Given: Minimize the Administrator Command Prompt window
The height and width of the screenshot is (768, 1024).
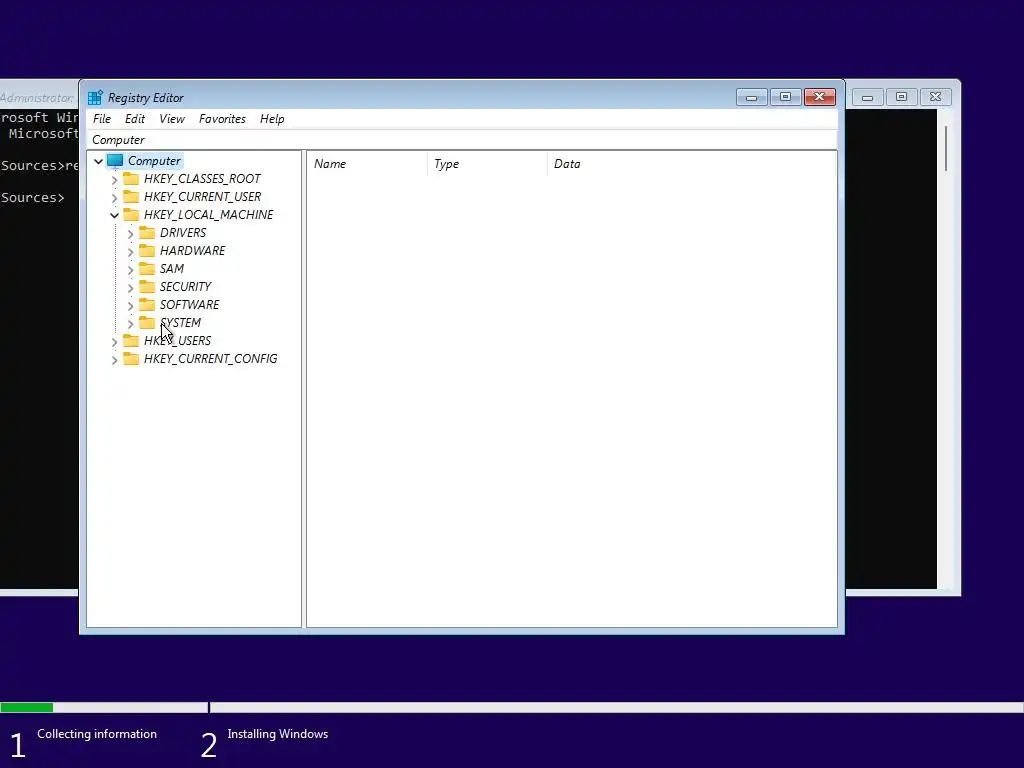Looking at the screenshot, I should tap(867, 97).
